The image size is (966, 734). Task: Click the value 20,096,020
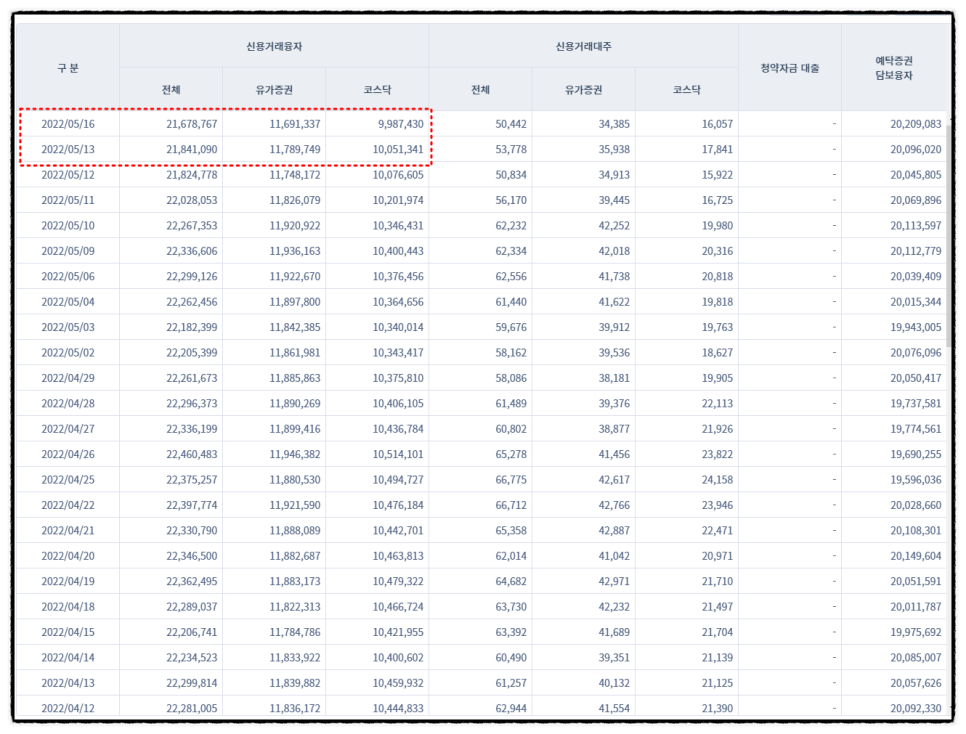pyautogui.click(x=915, y=149)
